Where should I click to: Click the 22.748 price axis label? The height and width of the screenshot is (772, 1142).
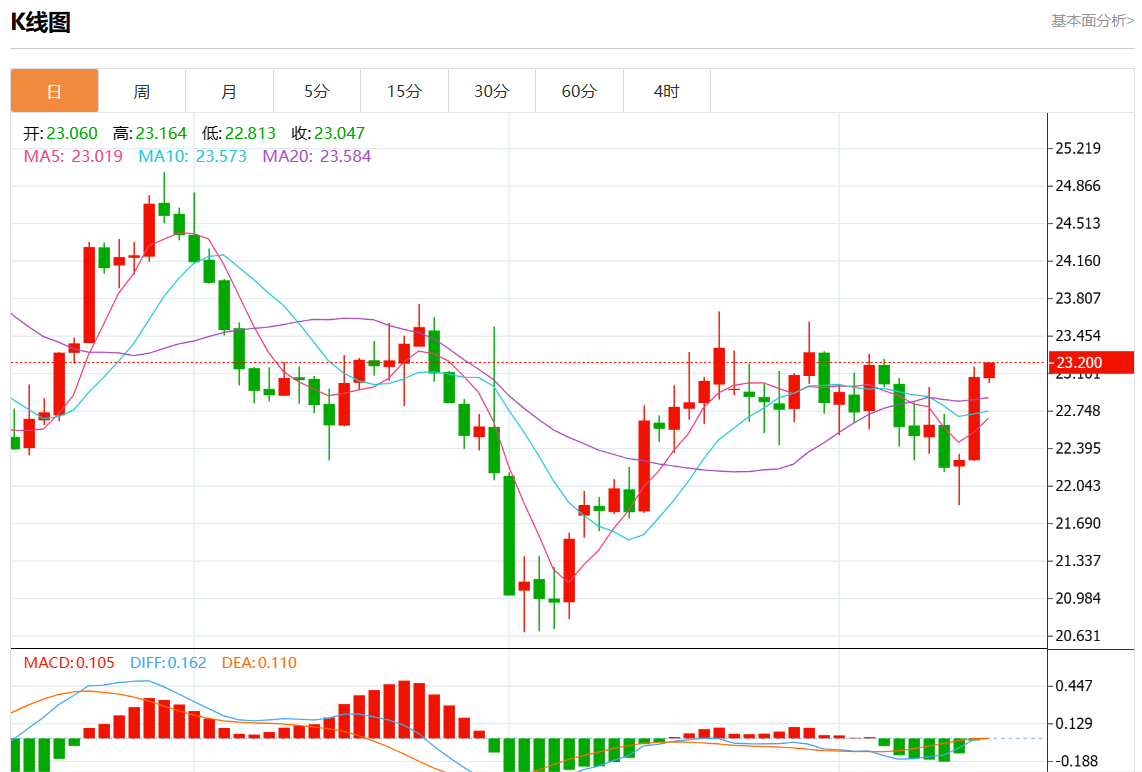(1078, 411)
